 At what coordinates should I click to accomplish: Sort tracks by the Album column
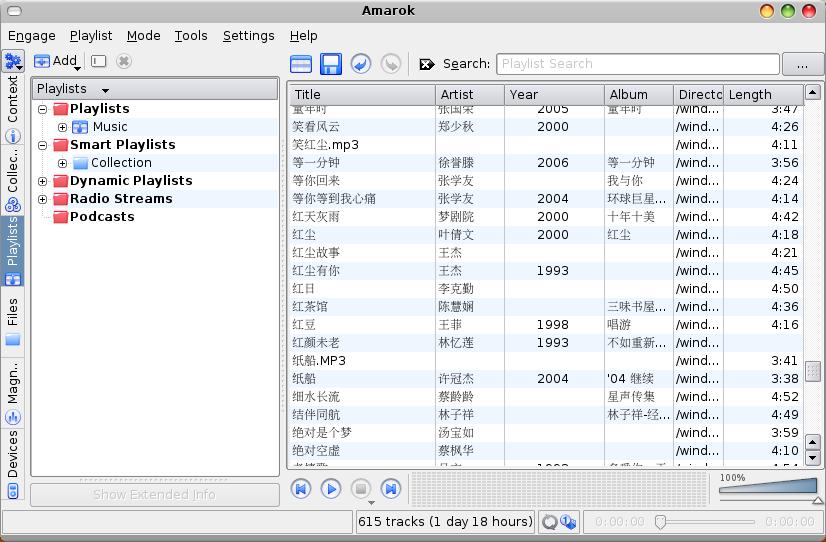click(639, 95)
